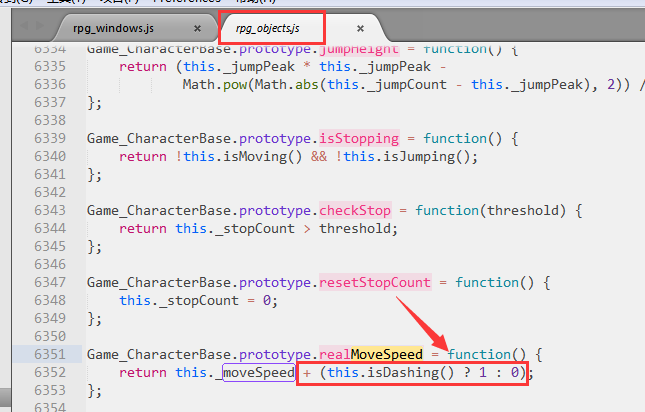Click the tab scroll left arrow
Image resolution: width=645 pixels, height=412 pixels.
point(24,25)
